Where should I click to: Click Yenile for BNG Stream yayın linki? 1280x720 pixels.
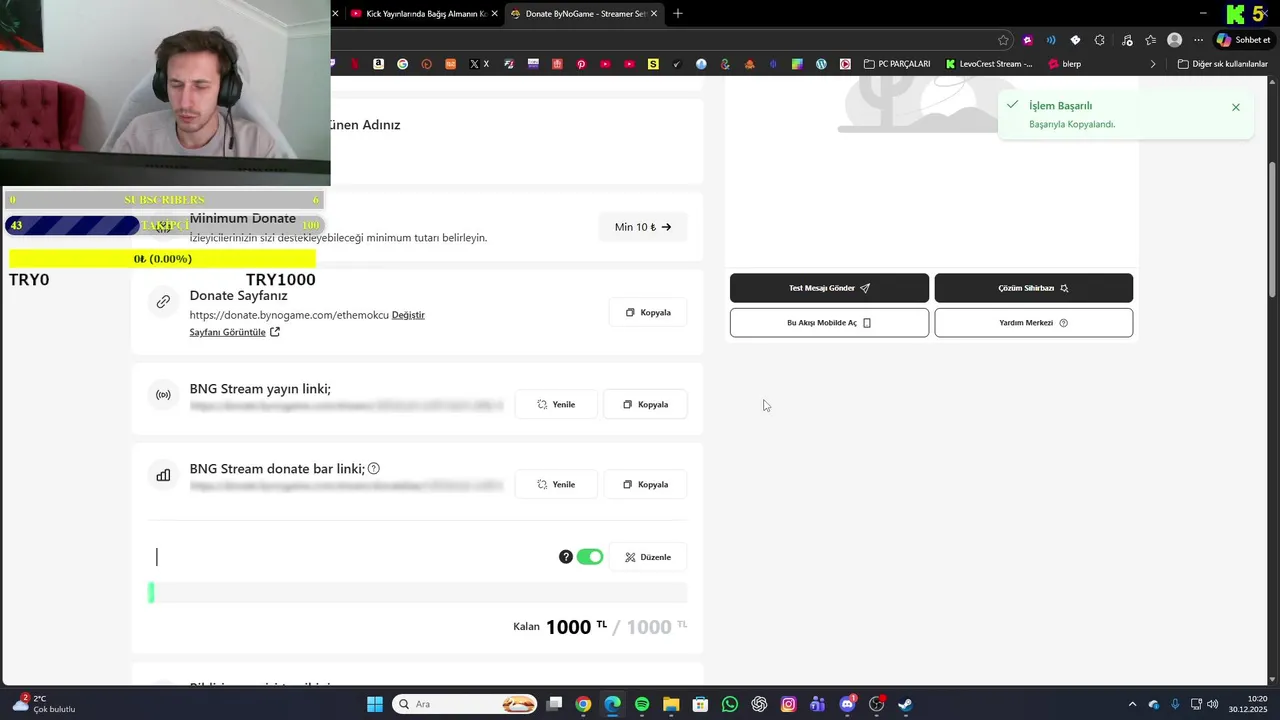(556, 404)
